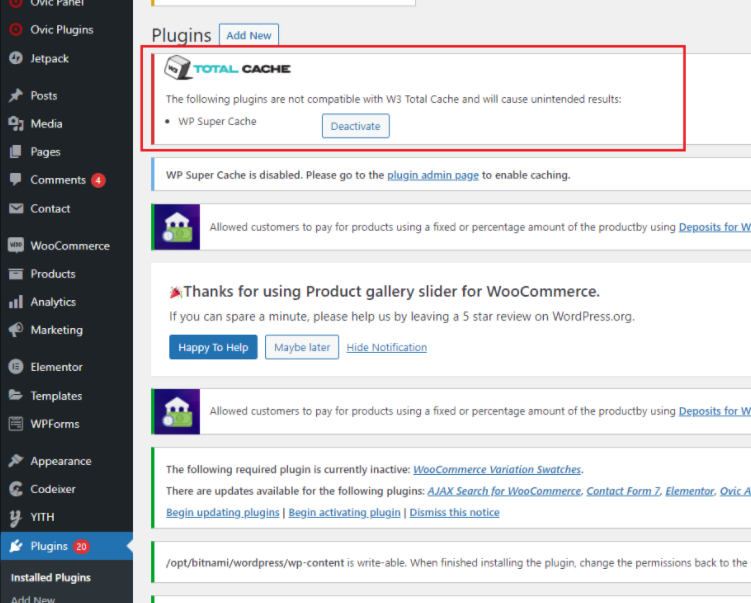
Task: Click the Products box icon
Action: [x=16, y=273]
